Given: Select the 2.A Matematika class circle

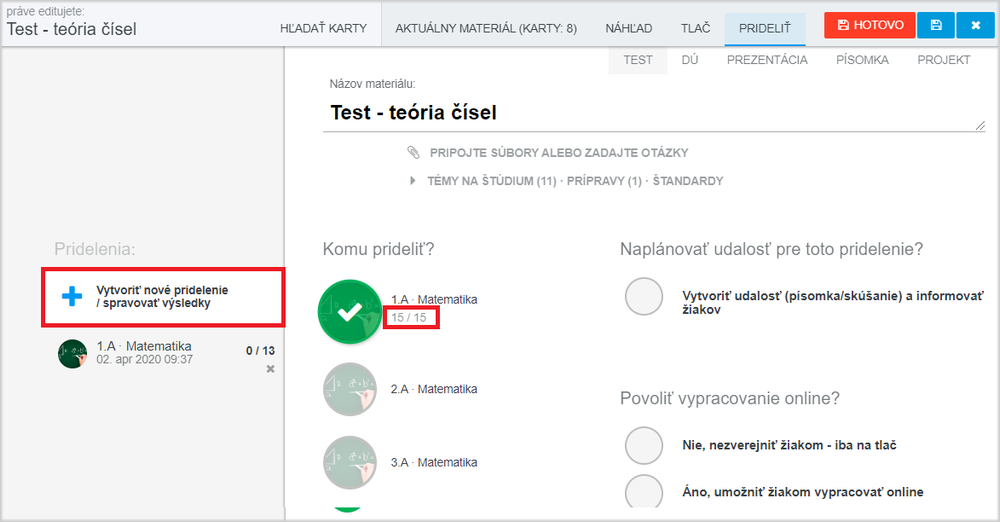Looking at the screenshot, I should (x=349, y=389).
